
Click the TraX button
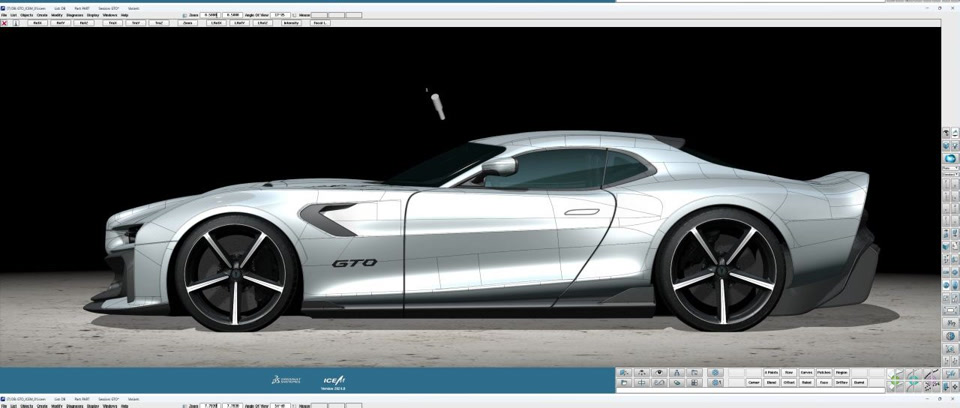113,23
